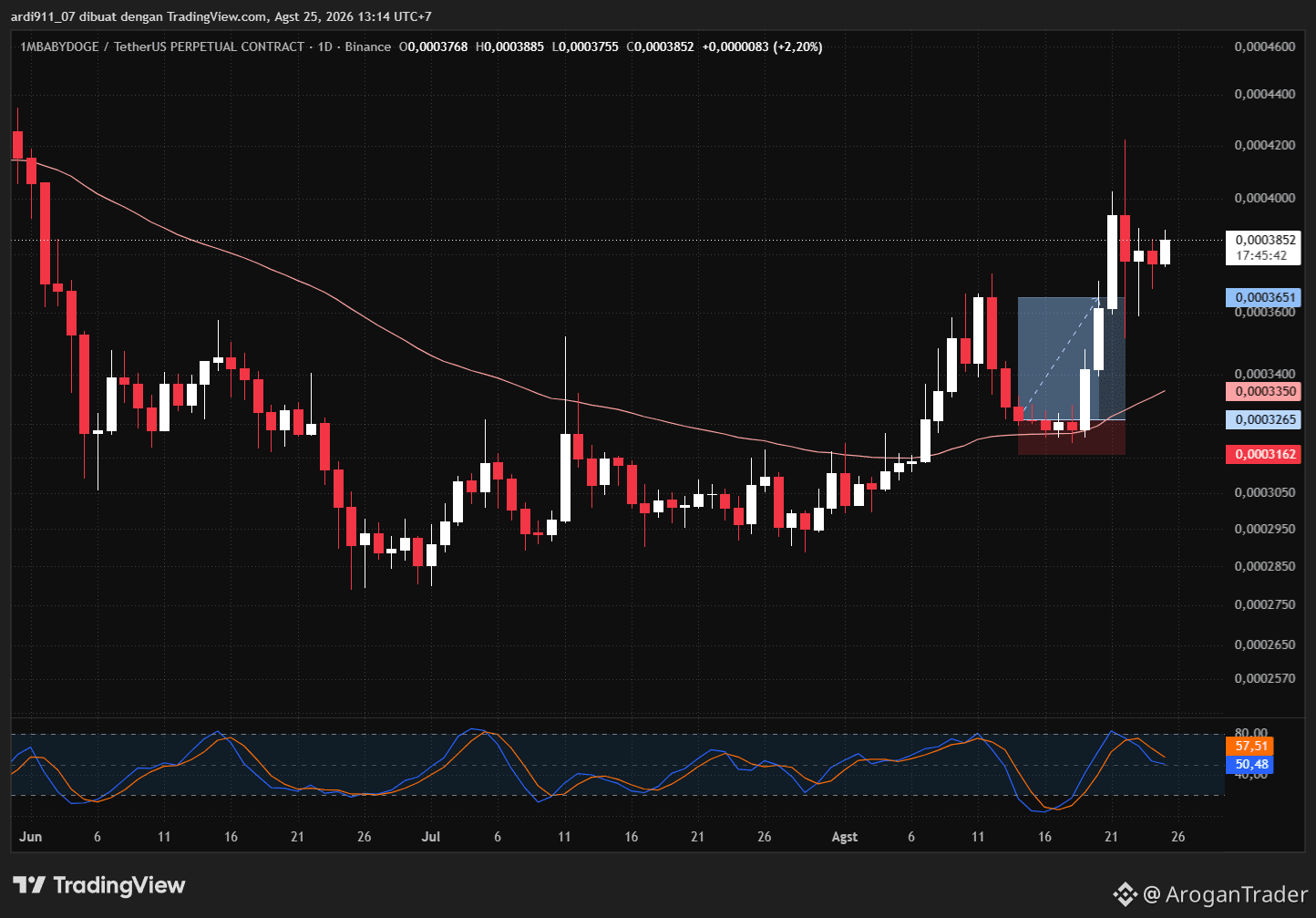Select the current price tag 0,0003852
1316x918 pixels.
coord(1262,240)
